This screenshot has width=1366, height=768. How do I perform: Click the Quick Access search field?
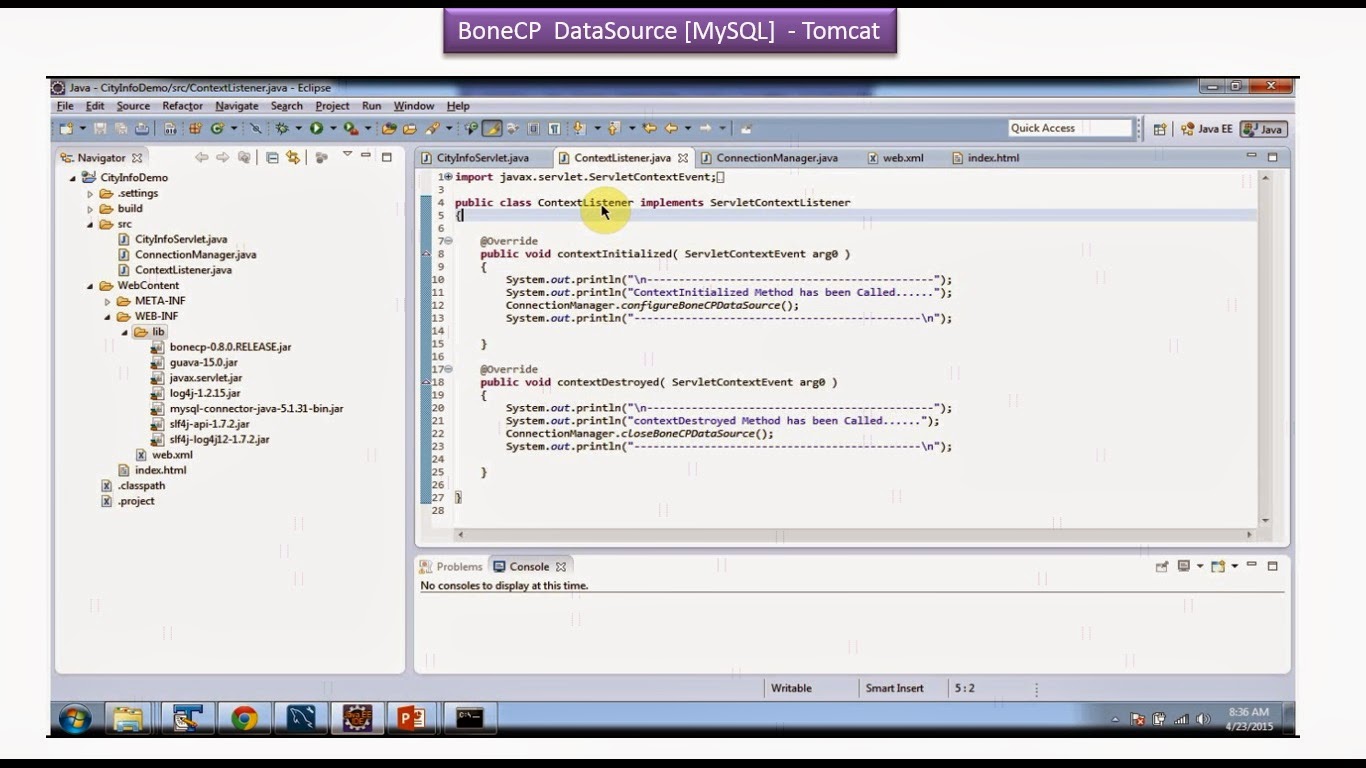pyautogui.click(x=1069, y=128)
